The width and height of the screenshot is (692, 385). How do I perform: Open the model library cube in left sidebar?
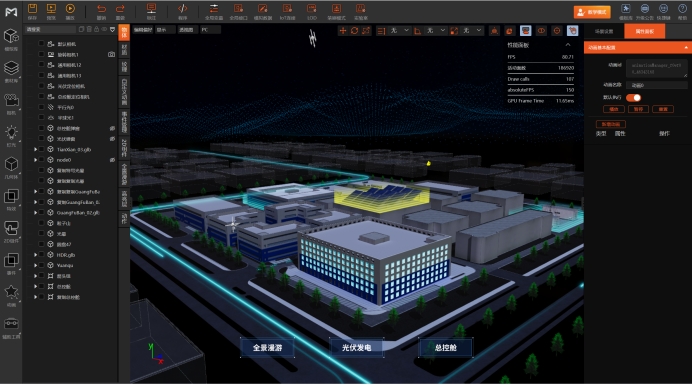(11, 36)
